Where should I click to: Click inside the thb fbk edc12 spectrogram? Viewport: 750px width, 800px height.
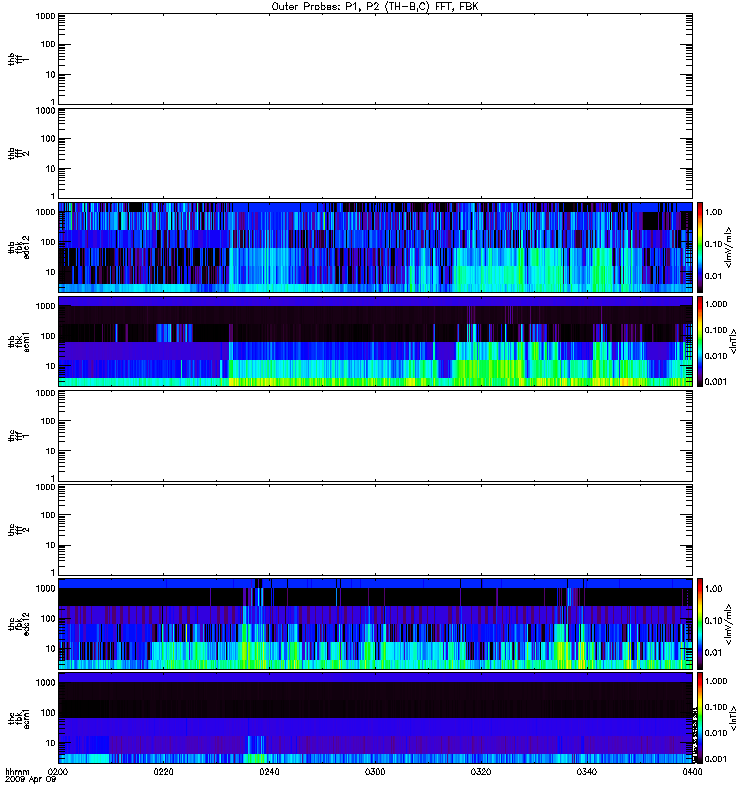(x=375, y=247)
